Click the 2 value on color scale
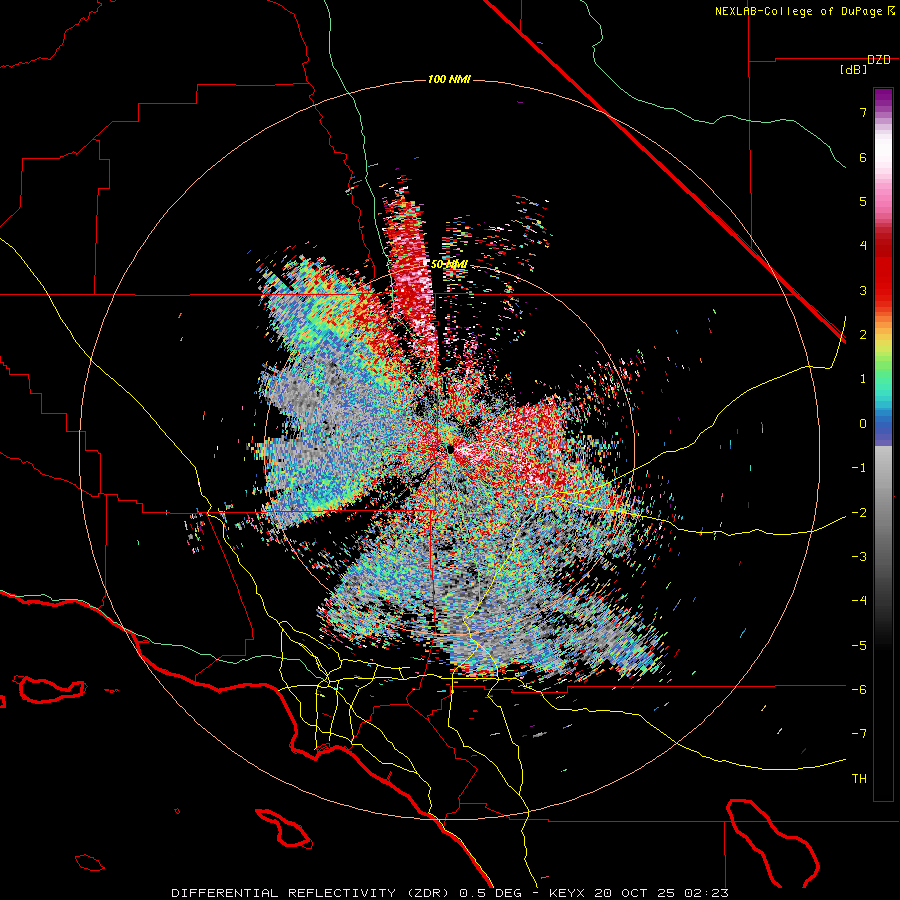This screenshot has height=900, width=900. (x=863, y=335)
